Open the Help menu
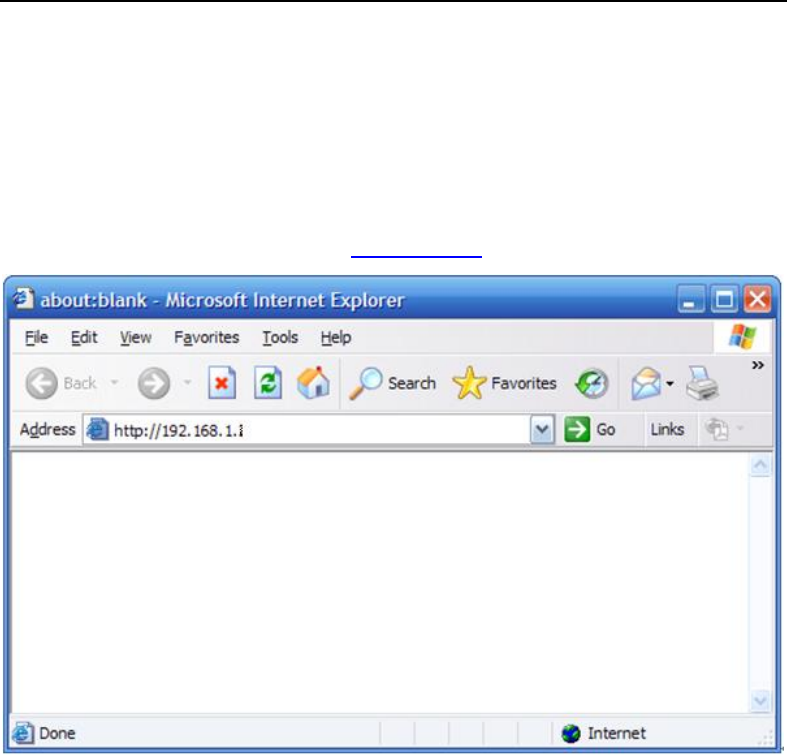The width and height of the screenshot is (787, 756). click(x=336, y=337)
